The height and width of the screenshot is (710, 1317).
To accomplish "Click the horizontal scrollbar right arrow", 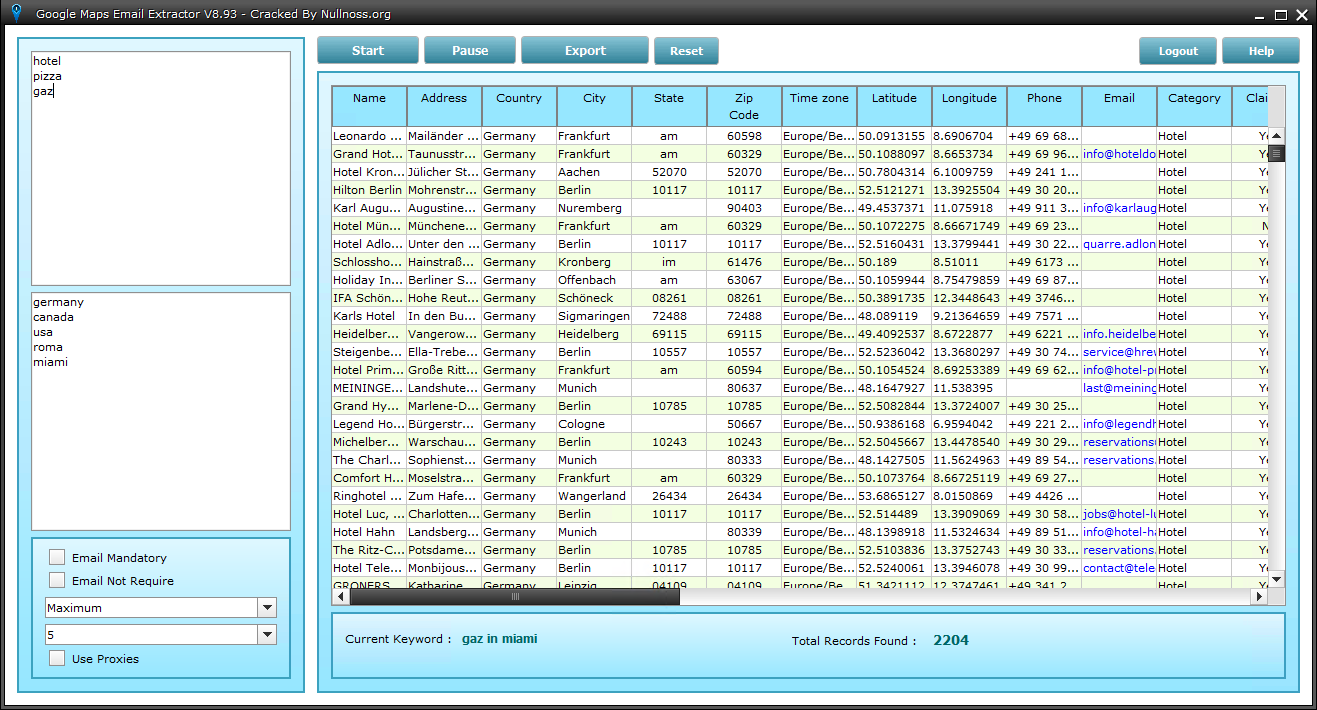I will 1259,596.
